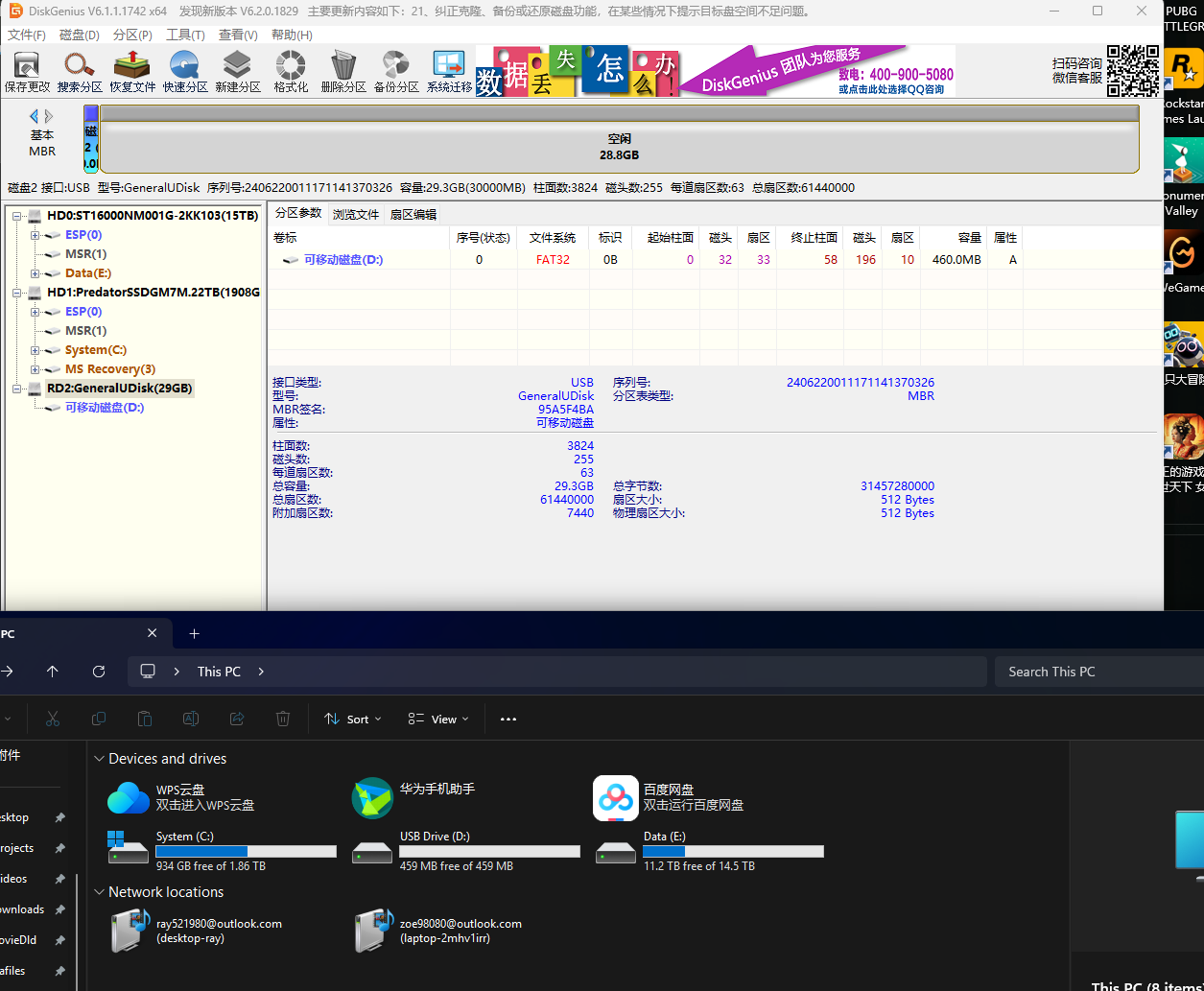The image size is (1204, 991).
Task: Open the View dropdown in Explorer
Action: tap(438, 719)
